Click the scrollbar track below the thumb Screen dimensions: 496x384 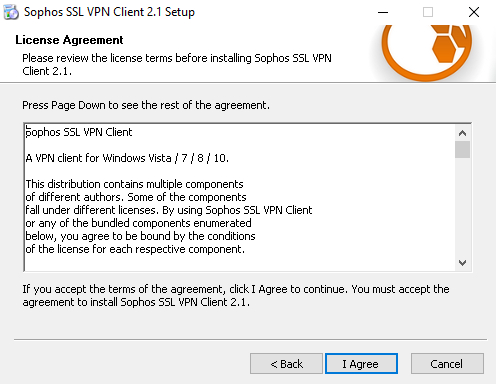pyautogui.click(x=462, y=207)
